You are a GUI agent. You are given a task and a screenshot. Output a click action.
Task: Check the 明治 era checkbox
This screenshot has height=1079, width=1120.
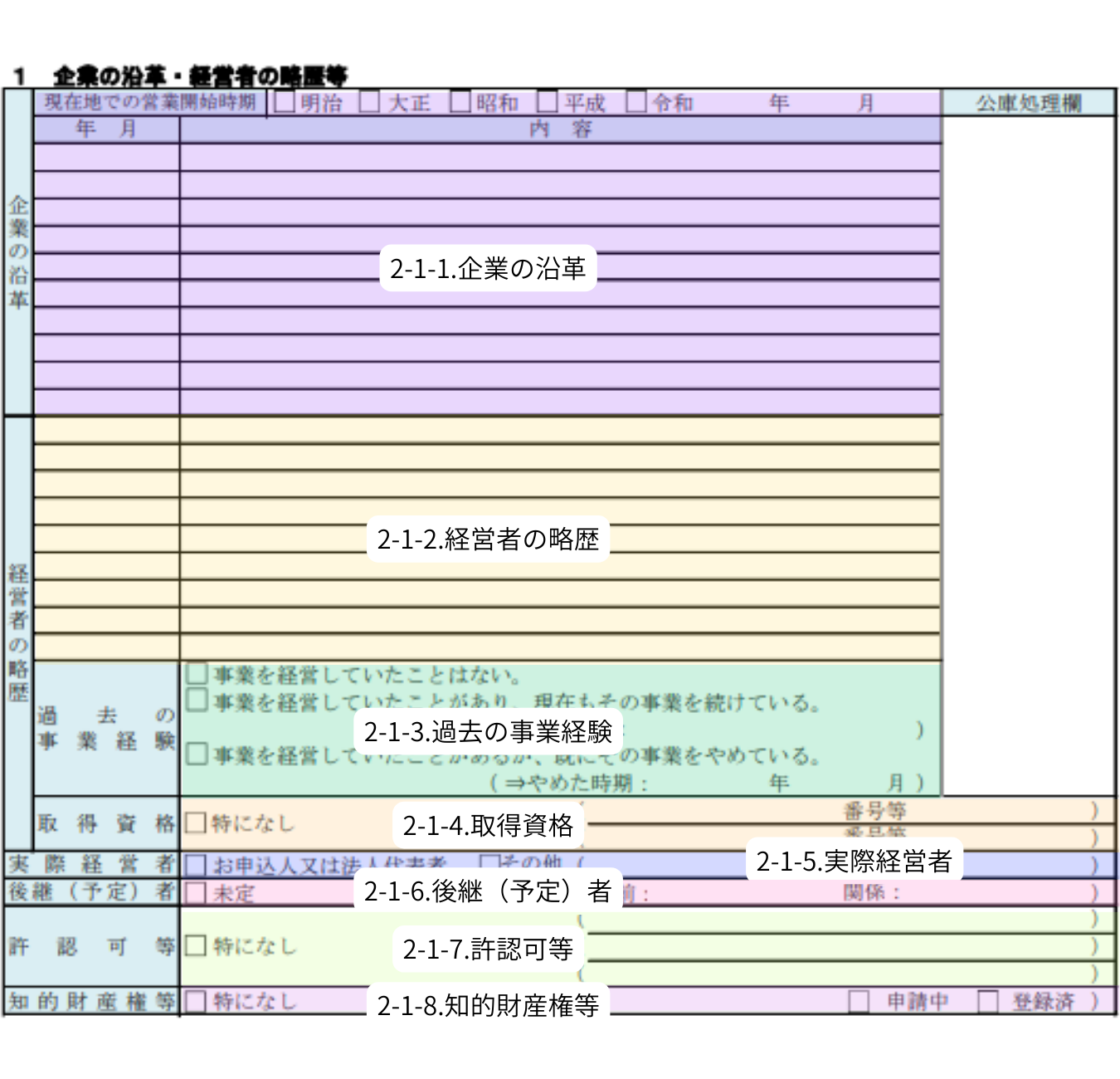(x=285, y=102)
